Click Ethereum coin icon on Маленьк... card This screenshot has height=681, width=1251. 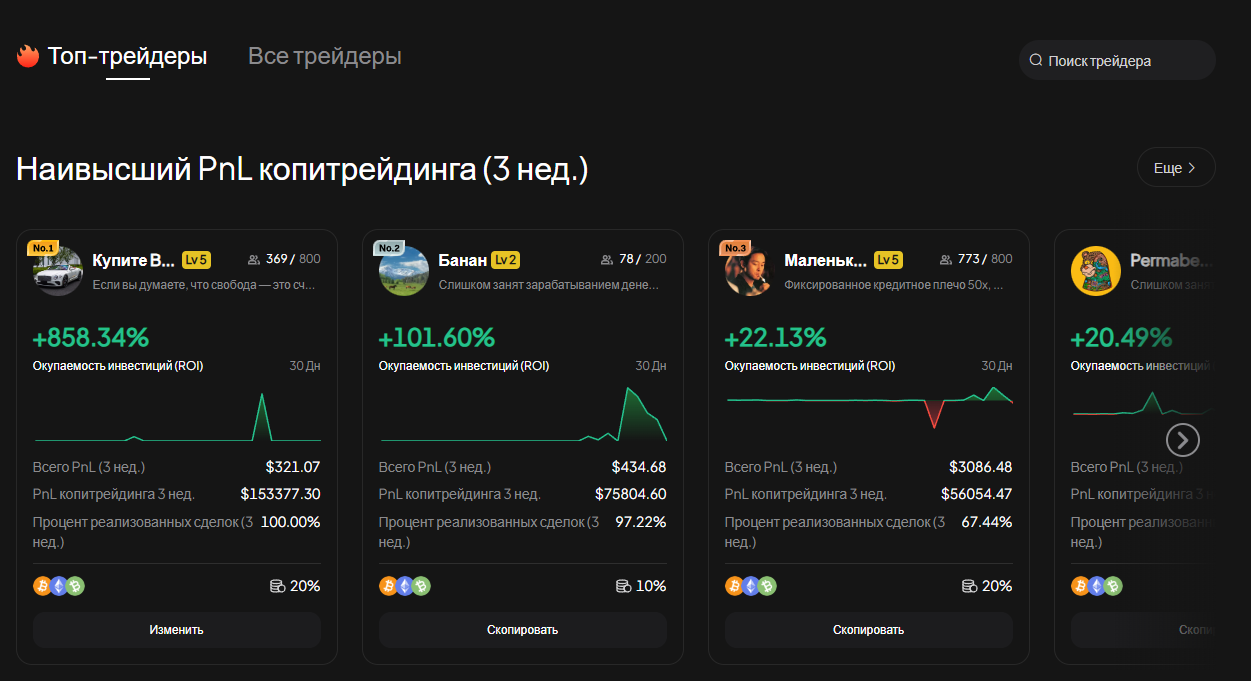[x=750, y=586]
